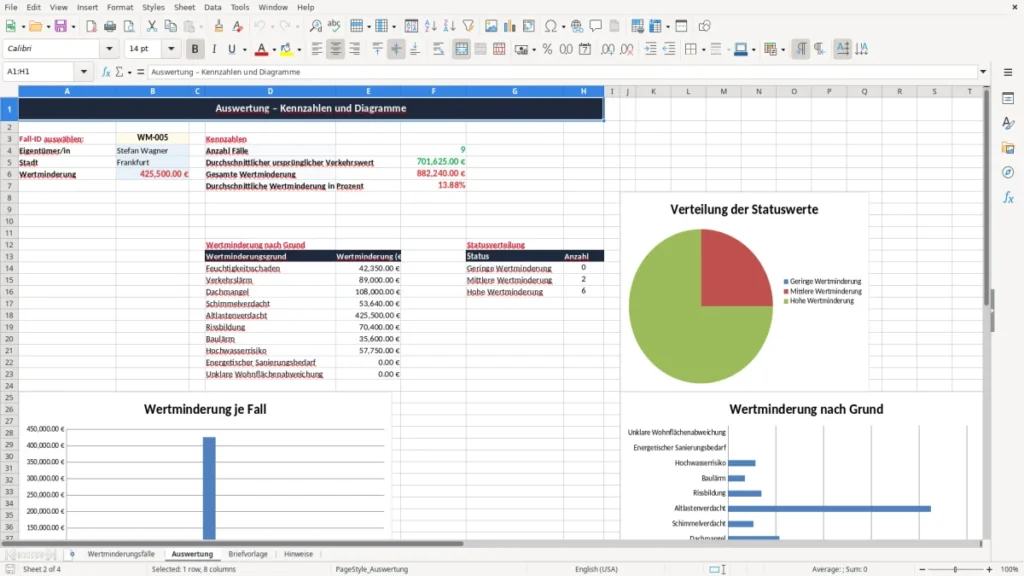Screen dimensions: 1024x576
Task: Apply font color red swatch button
Action: (x=261, y=49)
